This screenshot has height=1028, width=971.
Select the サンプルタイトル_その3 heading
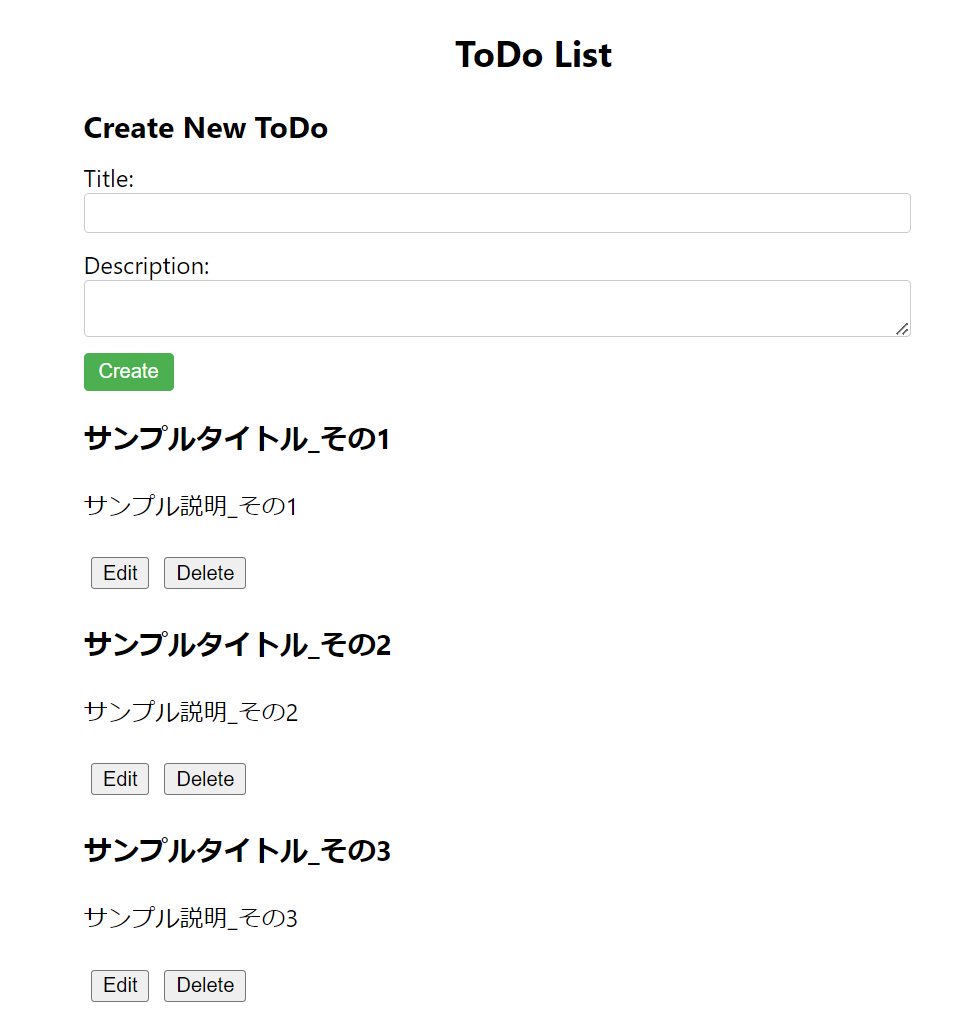pyautogui.click(x=237, y=850)
